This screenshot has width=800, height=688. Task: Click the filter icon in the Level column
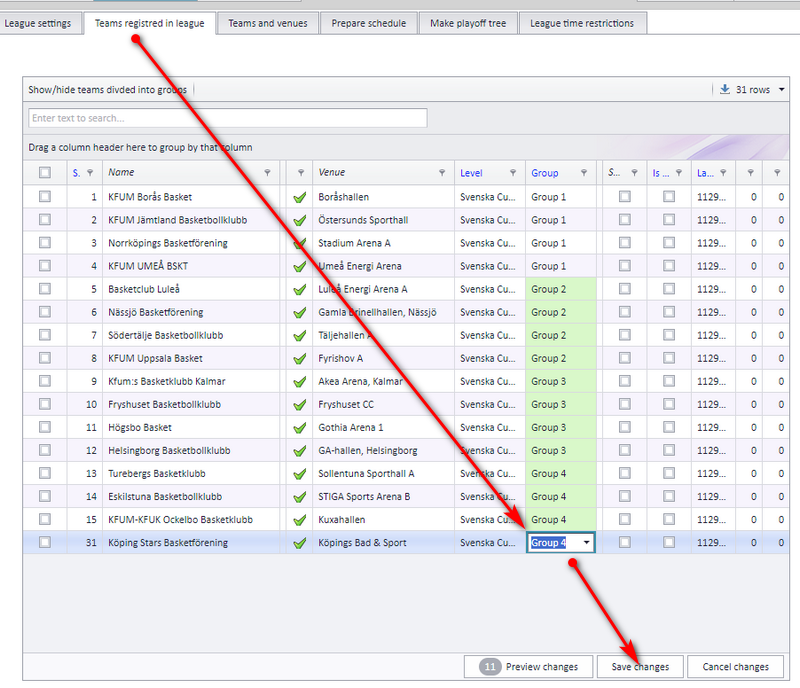(513, 173)
